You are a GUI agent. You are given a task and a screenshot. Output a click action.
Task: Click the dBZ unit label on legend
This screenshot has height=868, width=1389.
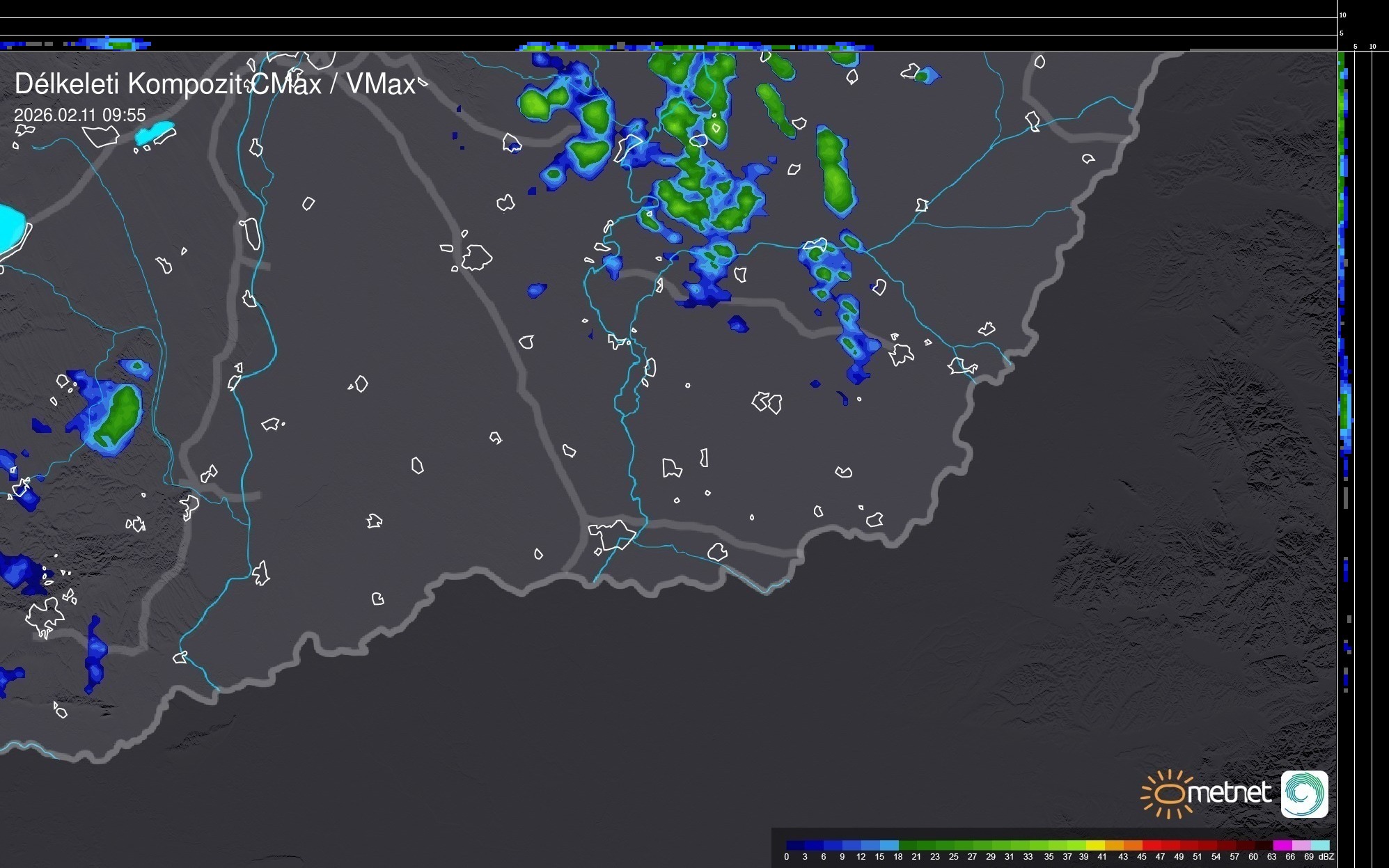click(1326, 857)
